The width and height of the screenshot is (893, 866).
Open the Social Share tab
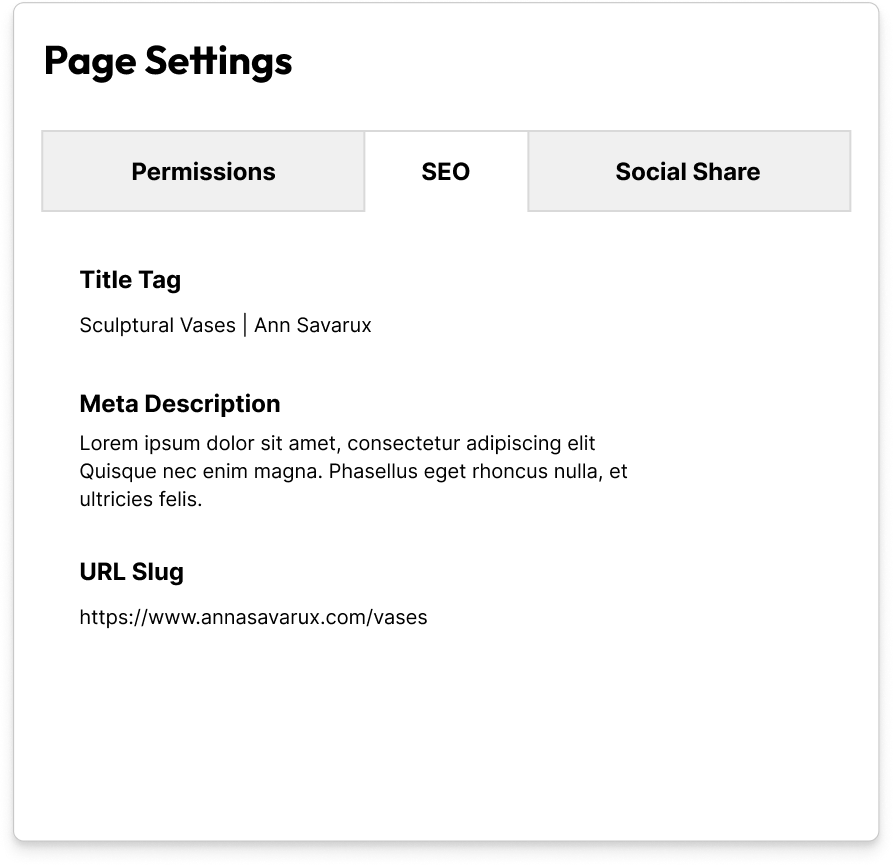tap(688, 172)
